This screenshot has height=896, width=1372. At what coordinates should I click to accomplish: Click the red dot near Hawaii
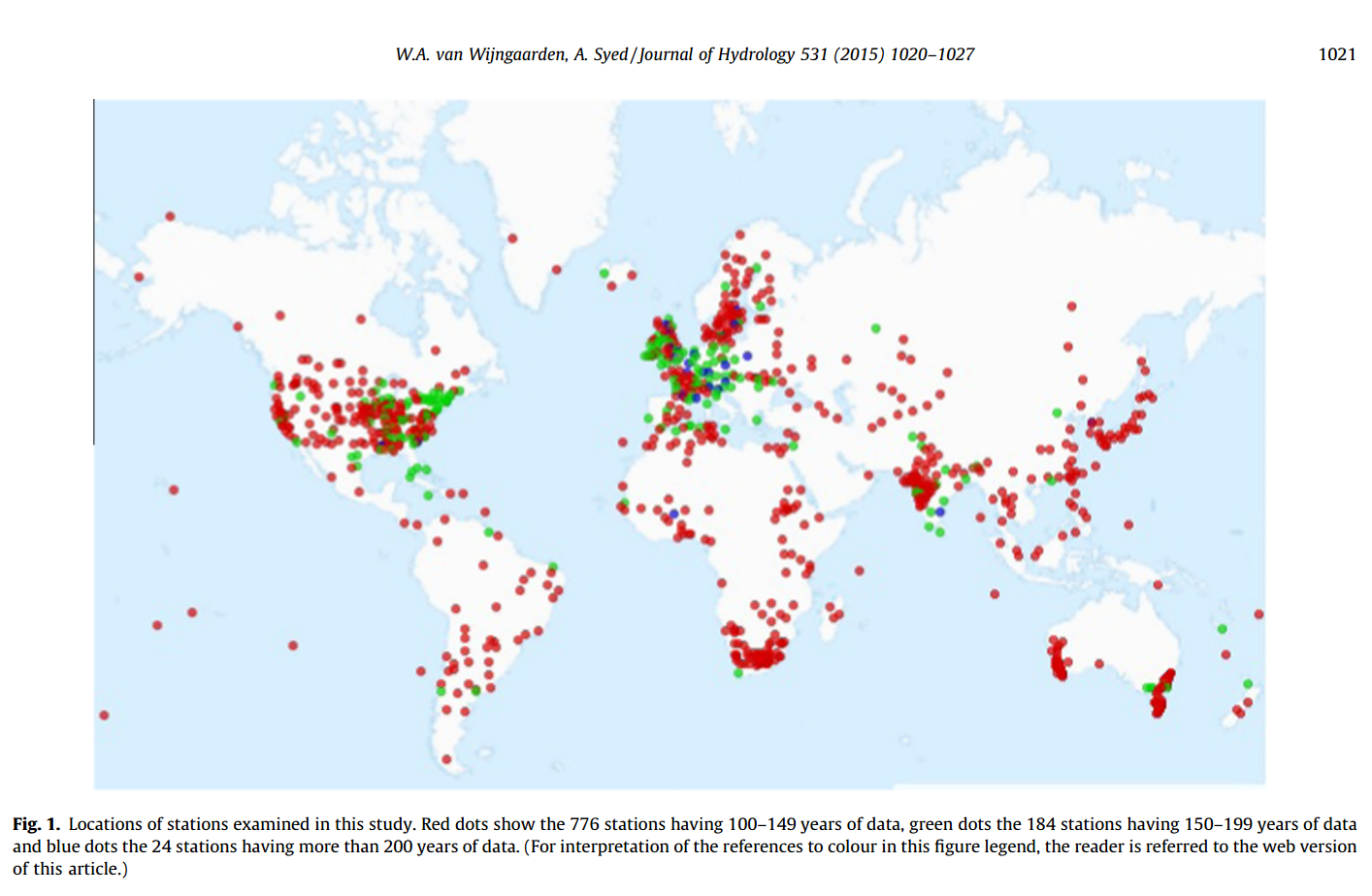[174, 490]
